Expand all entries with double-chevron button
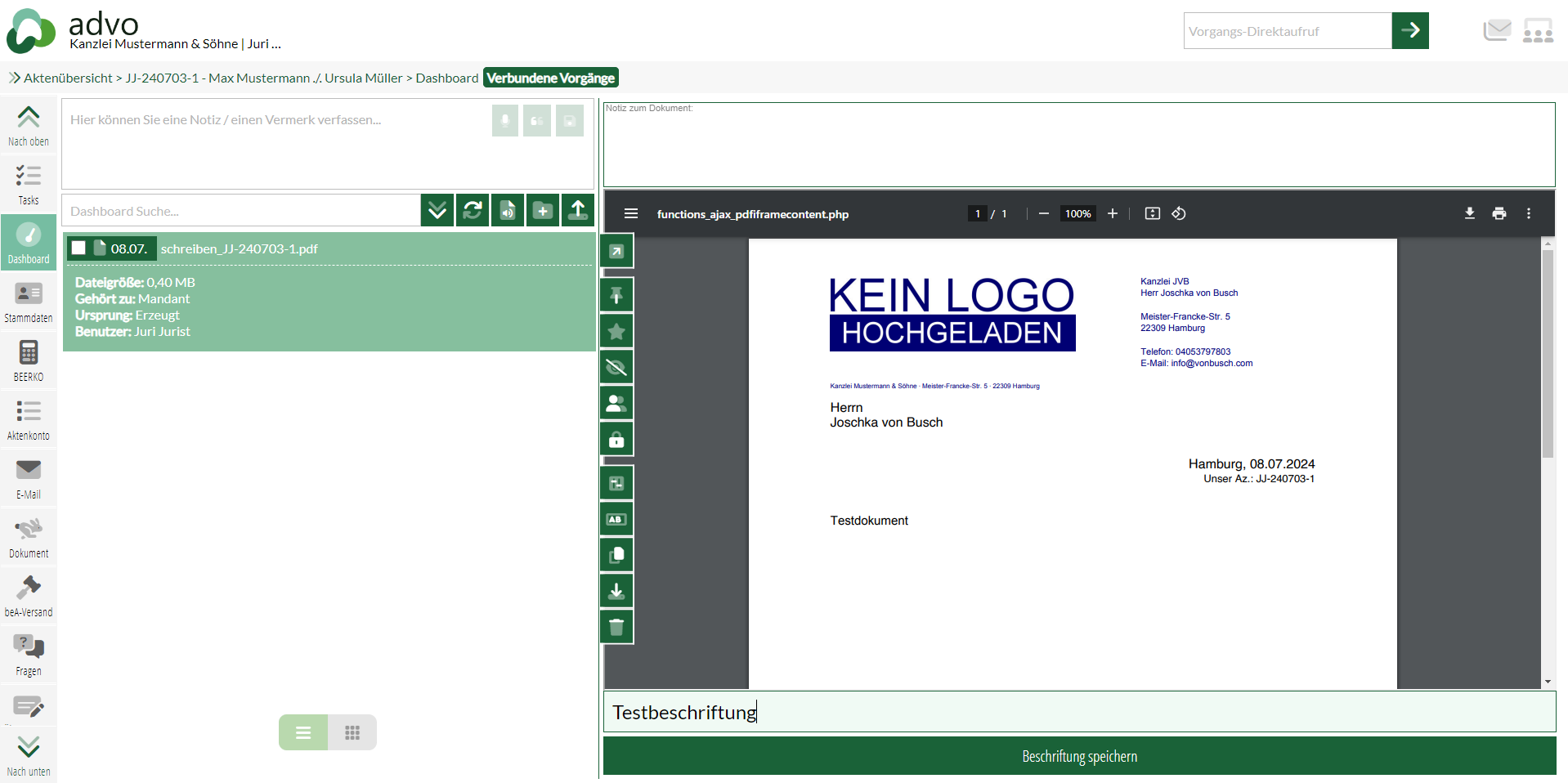1568x783 pixels. (437, 211)
